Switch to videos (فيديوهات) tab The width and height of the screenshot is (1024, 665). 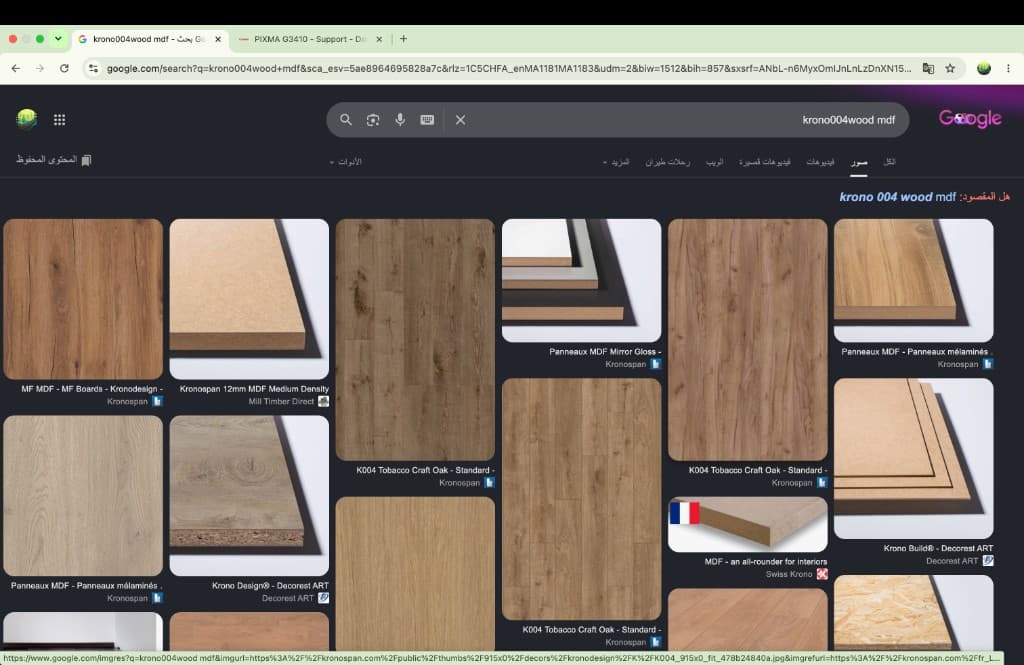tap(820, 161)
